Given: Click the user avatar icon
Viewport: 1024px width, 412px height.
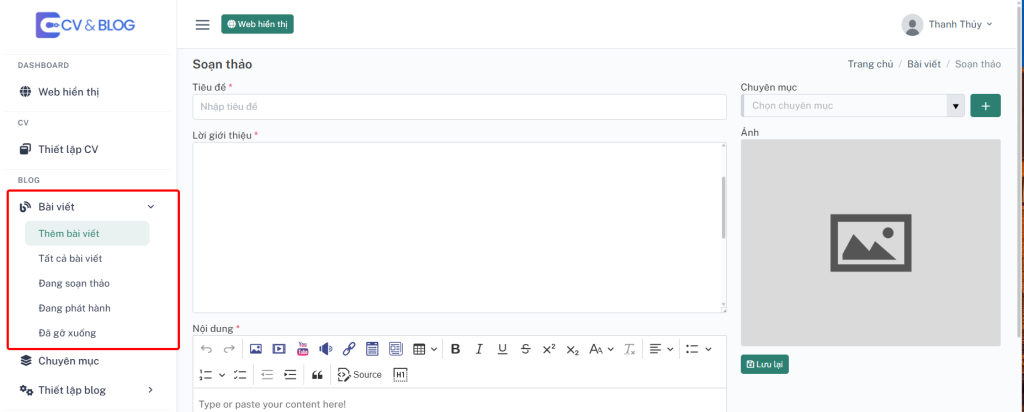Looking at the screenshot, I should (912, 25).
